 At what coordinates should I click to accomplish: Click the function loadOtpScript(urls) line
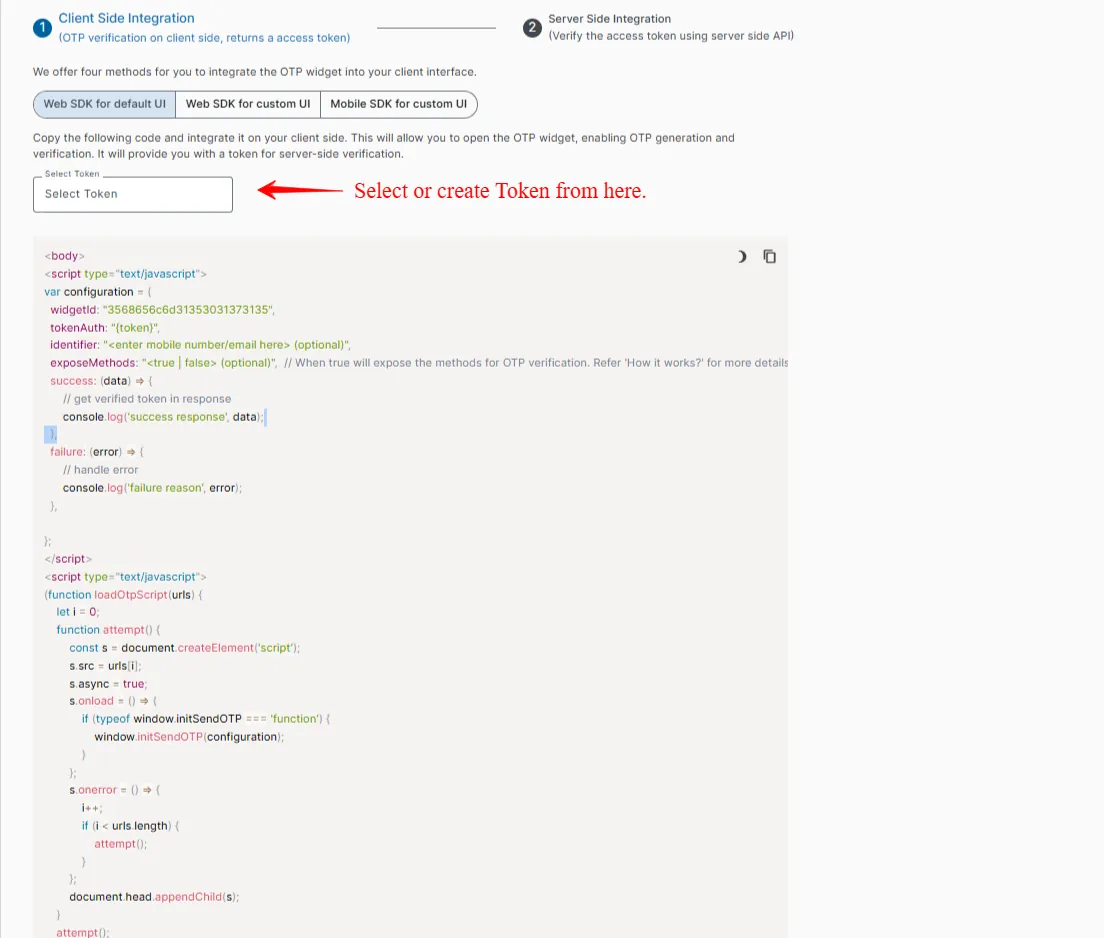pos(124,595)
